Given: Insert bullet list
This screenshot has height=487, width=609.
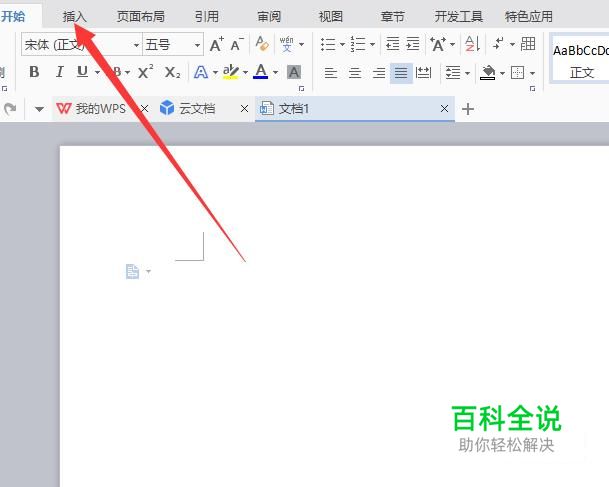Looking at the screenshot, I should pyautogui.click(x=328, y=44).
